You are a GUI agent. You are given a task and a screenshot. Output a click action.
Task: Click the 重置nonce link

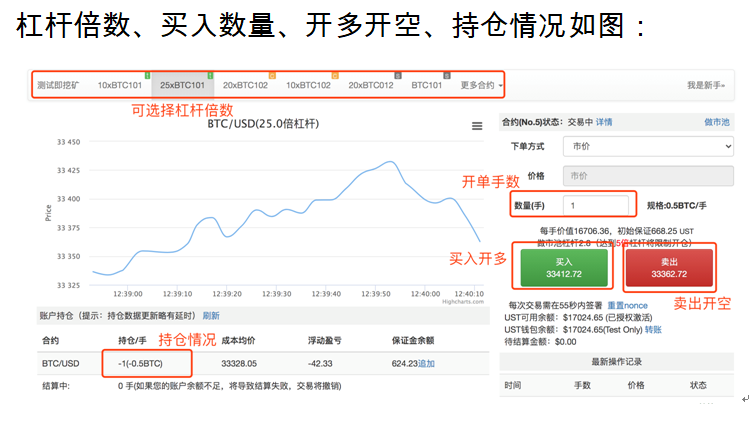click(629, 304)
